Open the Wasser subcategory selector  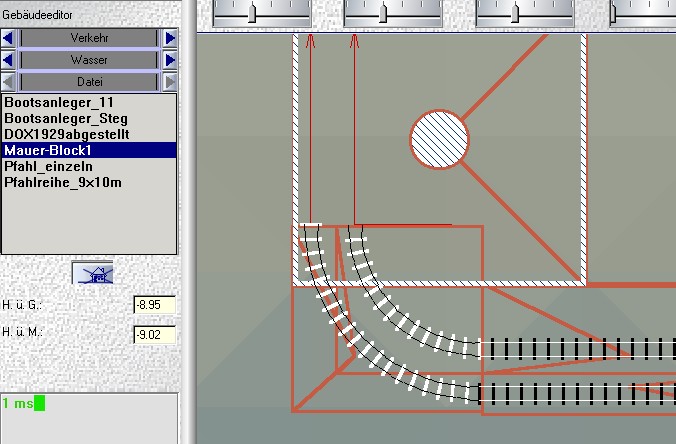pyautogui.click(x=89, y=60)
